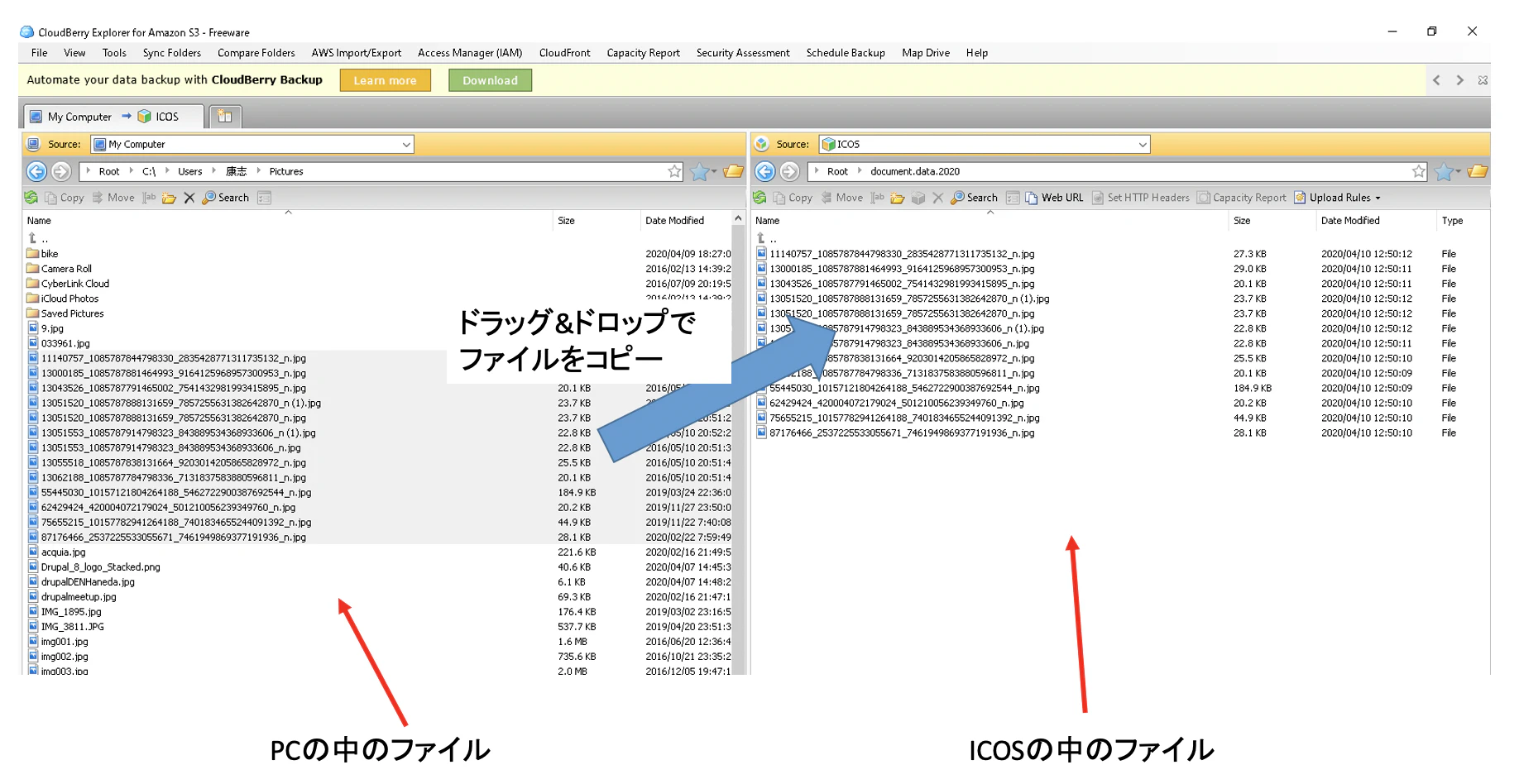The width and height of the screenshot is (1519, 784).
Task: Create a new folder in My Computer pane
Action: tap(169, 198)
